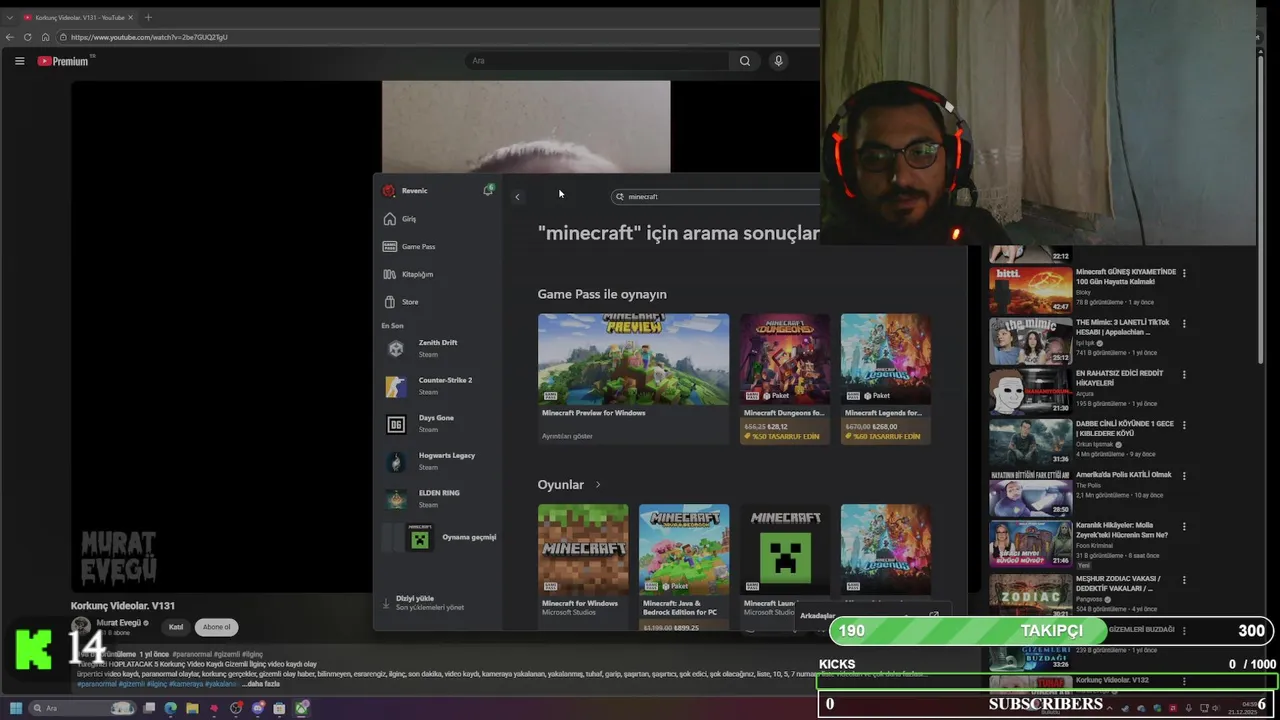Open the Xbox notifications bell

click(488, 190)
